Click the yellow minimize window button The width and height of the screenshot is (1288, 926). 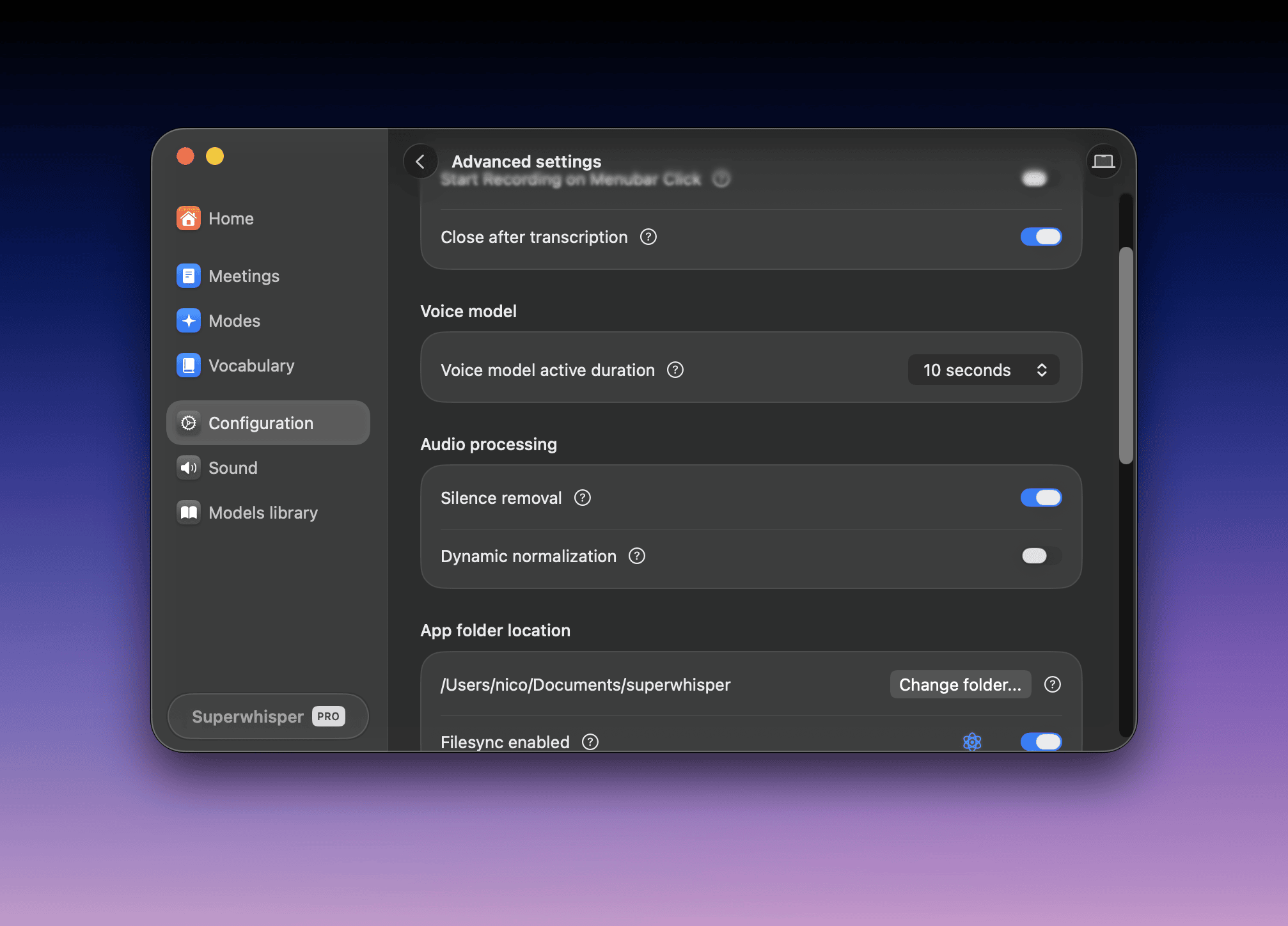click(215, 157)
